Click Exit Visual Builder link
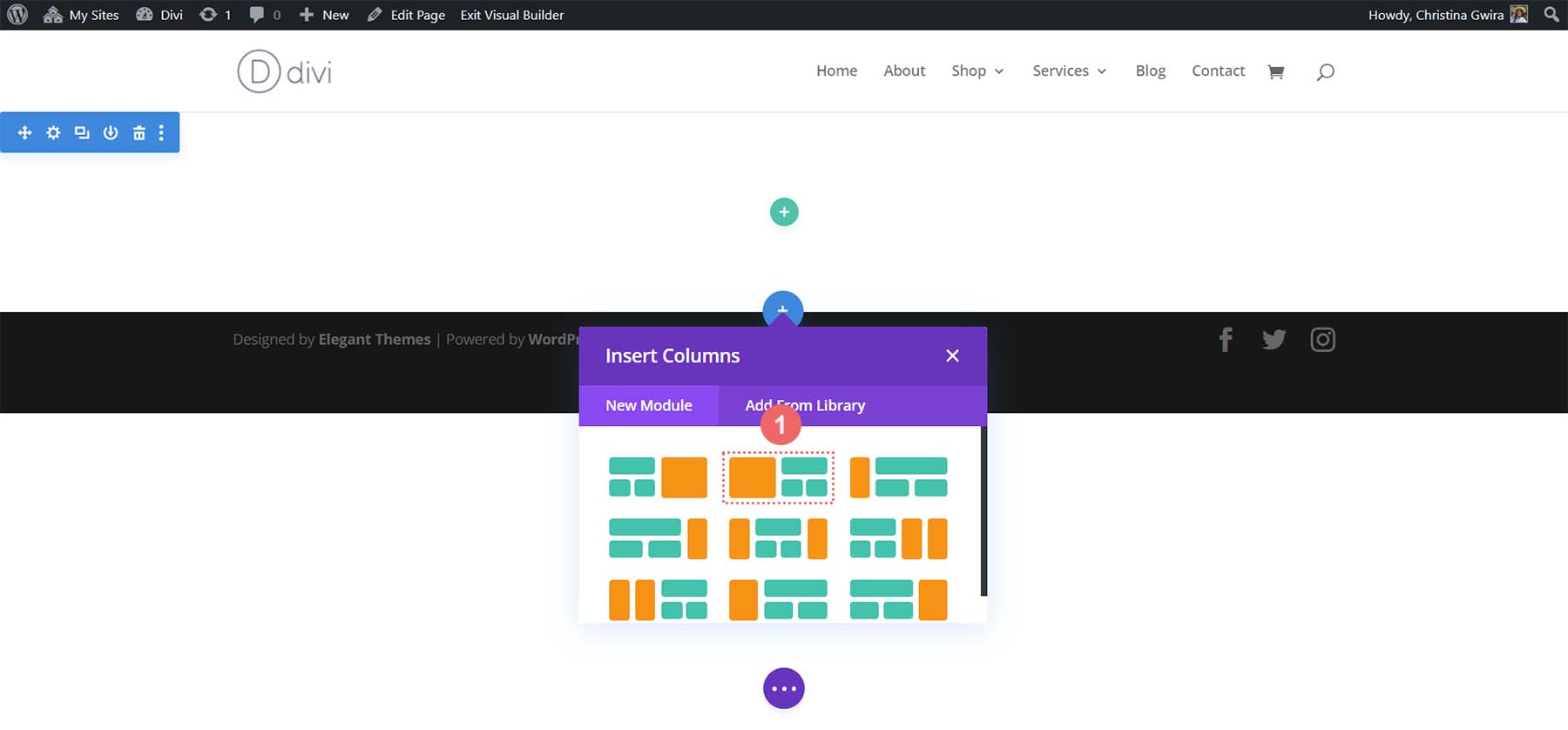The image size is (1568, 730). [512, 15]
